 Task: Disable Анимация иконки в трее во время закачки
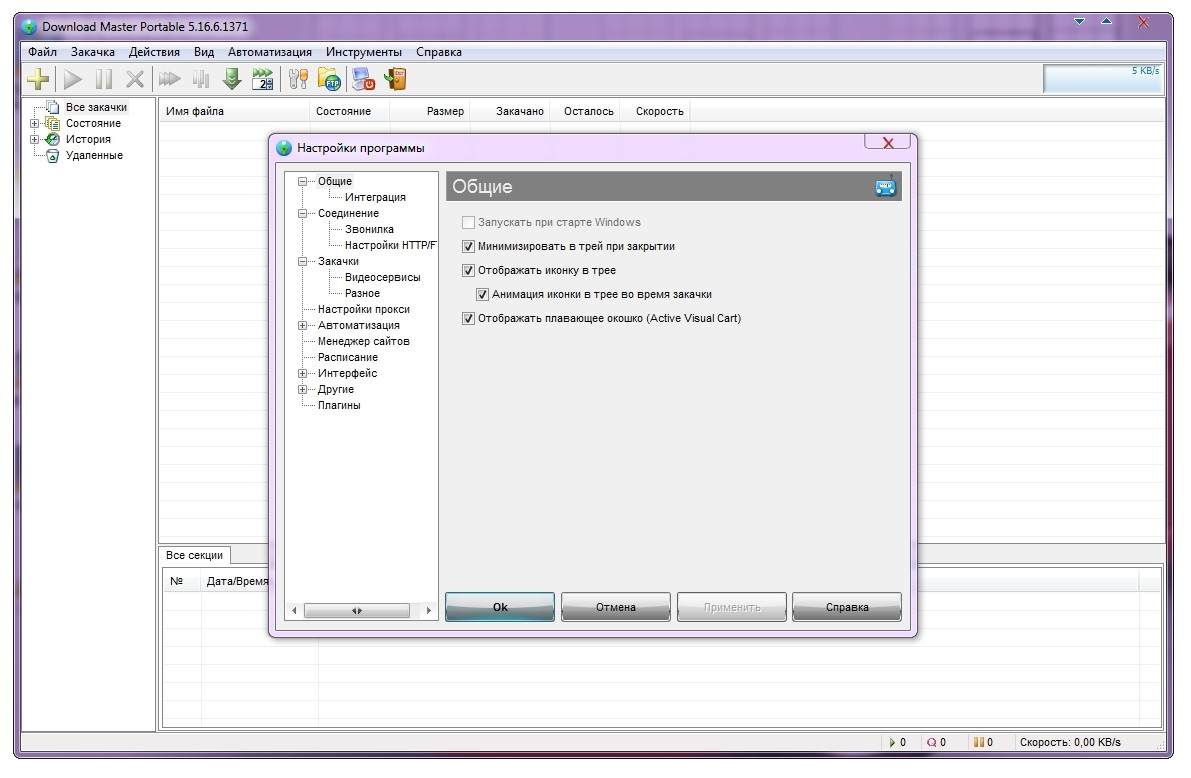click(482, 294)
